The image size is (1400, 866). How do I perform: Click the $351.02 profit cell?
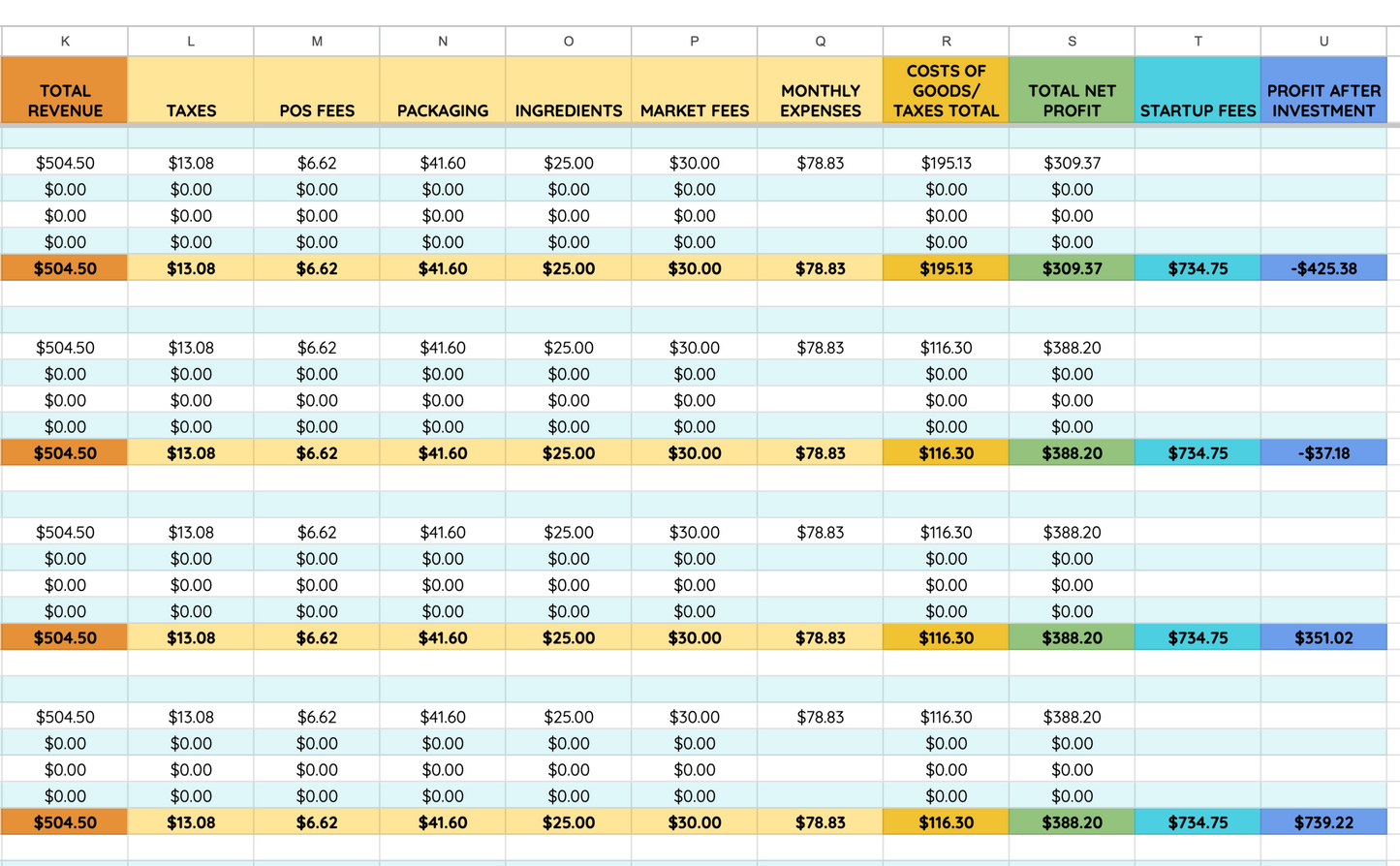[1323, 638]
